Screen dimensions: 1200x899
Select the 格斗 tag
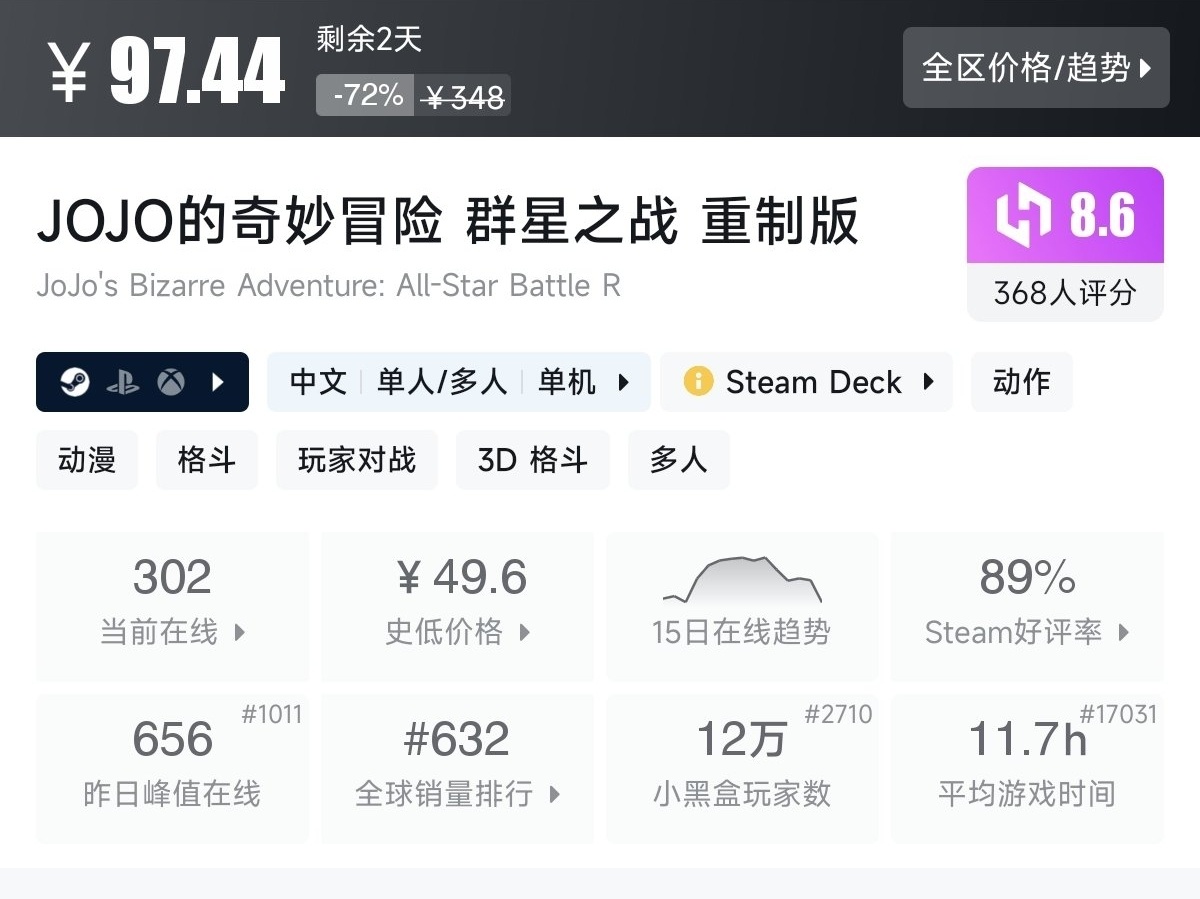tap(207, 460)
